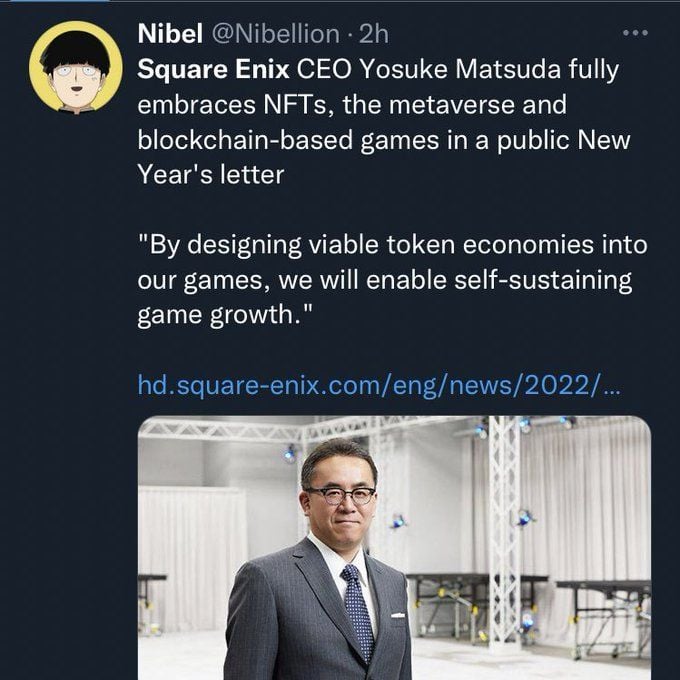Click the truncated ellipsis ending the URL

tap(612, 389)
